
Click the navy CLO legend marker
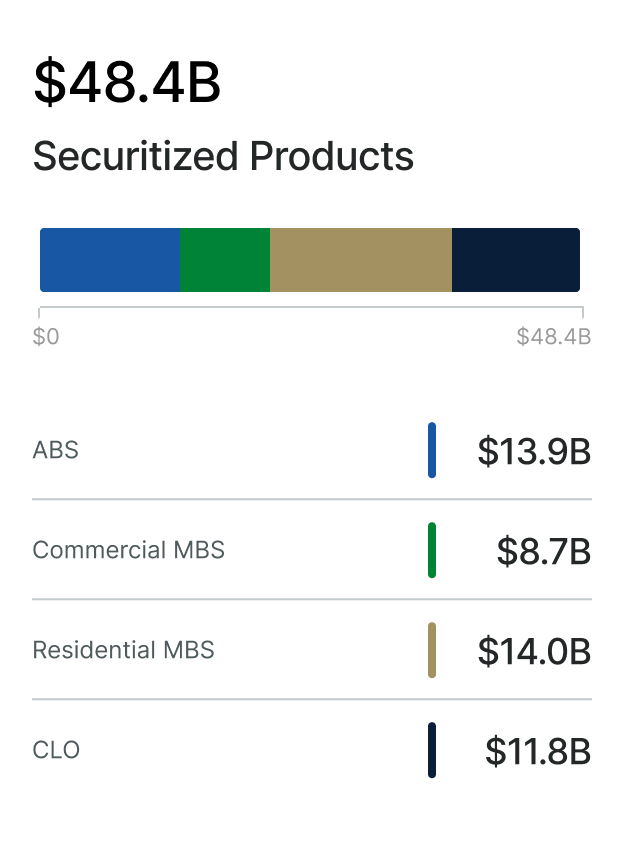(432, 750)
